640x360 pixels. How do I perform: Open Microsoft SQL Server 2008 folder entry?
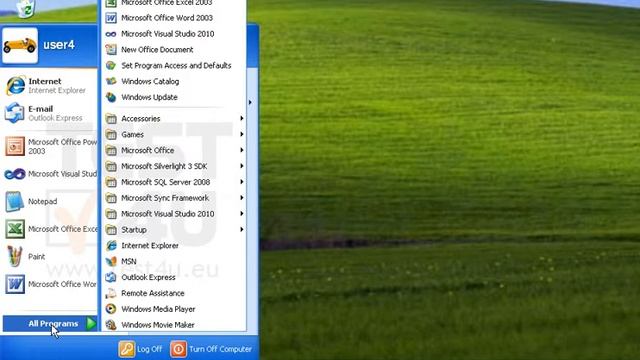click(x=174, y=182)
